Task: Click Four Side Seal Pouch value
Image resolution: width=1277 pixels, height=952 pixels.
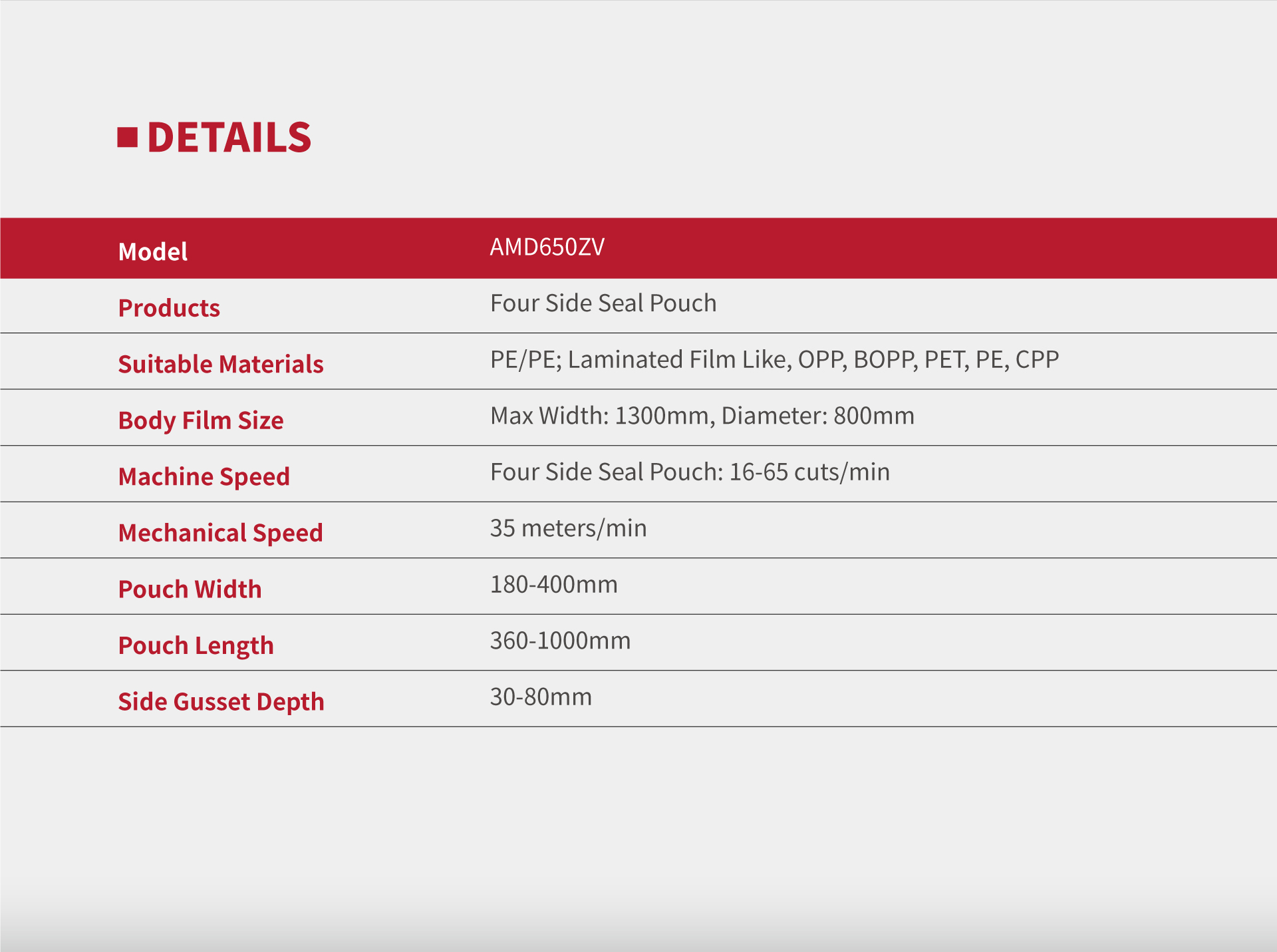Action: pyautogui.click(x=603, y=303)
